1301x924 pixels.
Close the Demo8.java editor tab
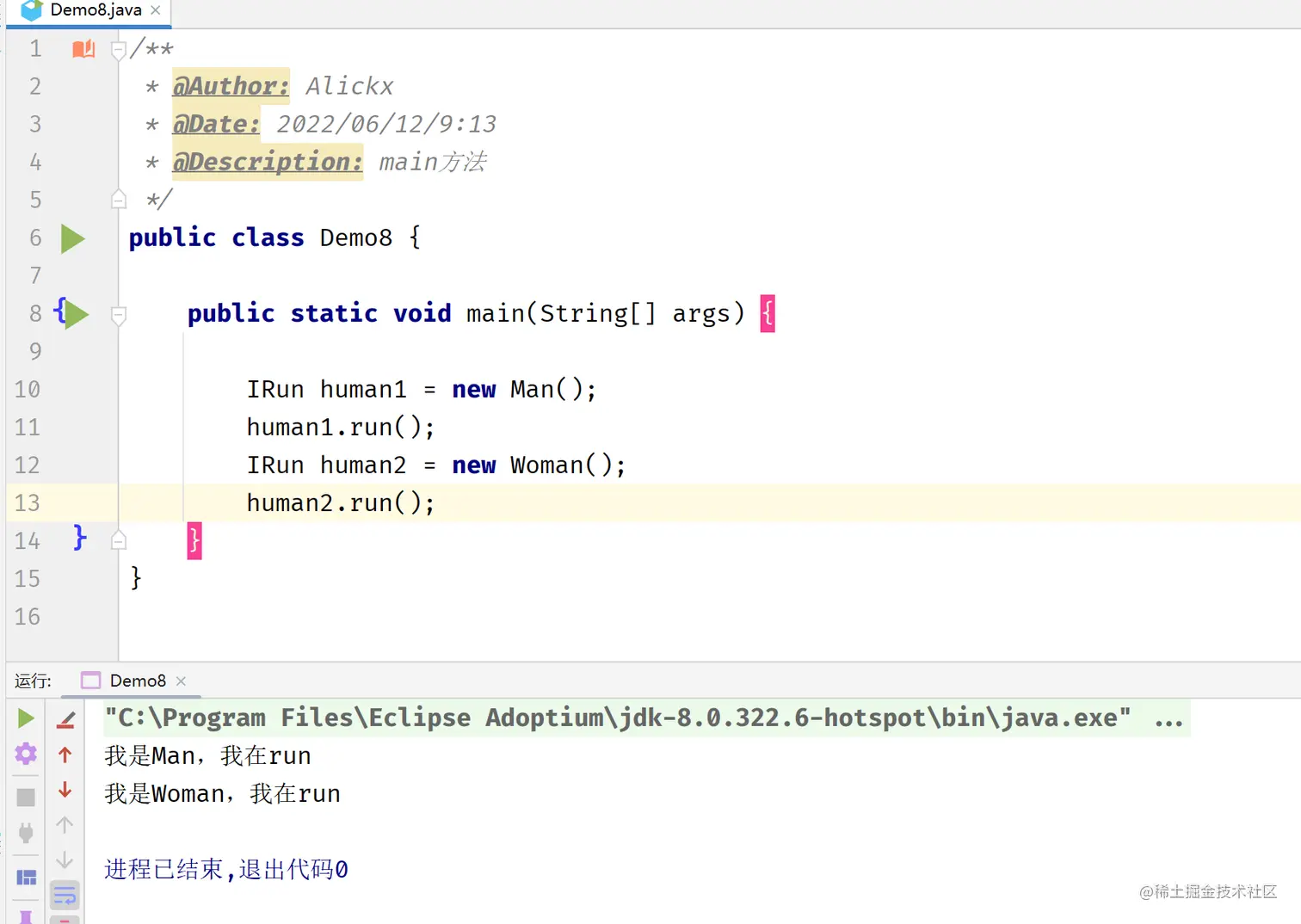pyautogui.click(x=156, y=10)
